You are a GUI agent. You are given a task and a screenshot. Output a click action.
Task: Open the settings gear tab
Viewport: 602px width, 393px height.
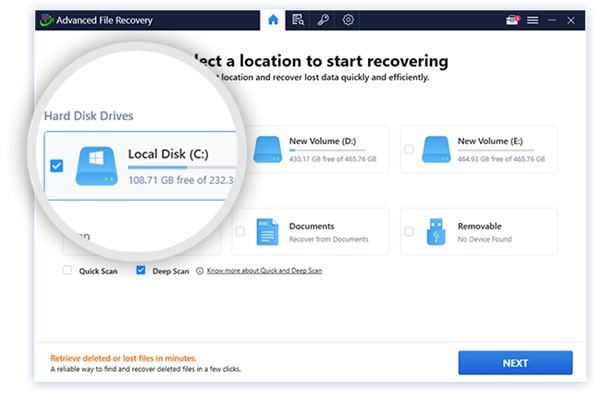click(348, 20)
